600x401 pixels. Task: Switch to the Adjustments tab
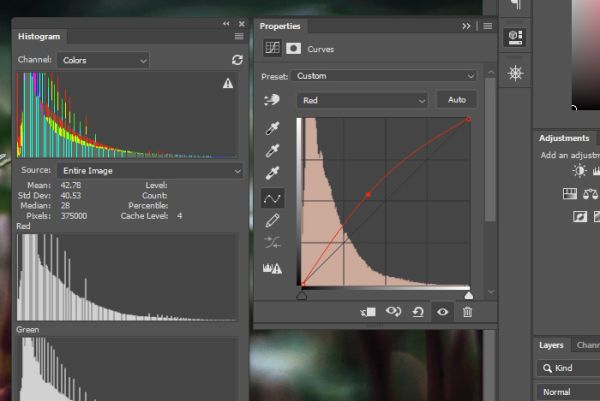click(564, 138)
